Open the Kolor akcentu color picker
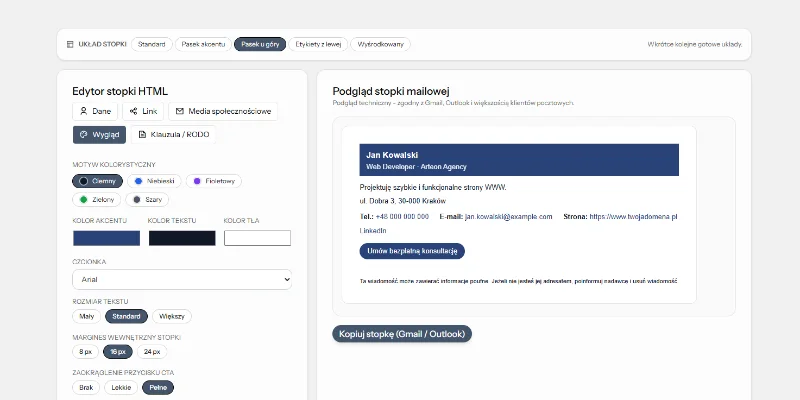The width and height of the screenshot is (800, 400). point(106,238)
